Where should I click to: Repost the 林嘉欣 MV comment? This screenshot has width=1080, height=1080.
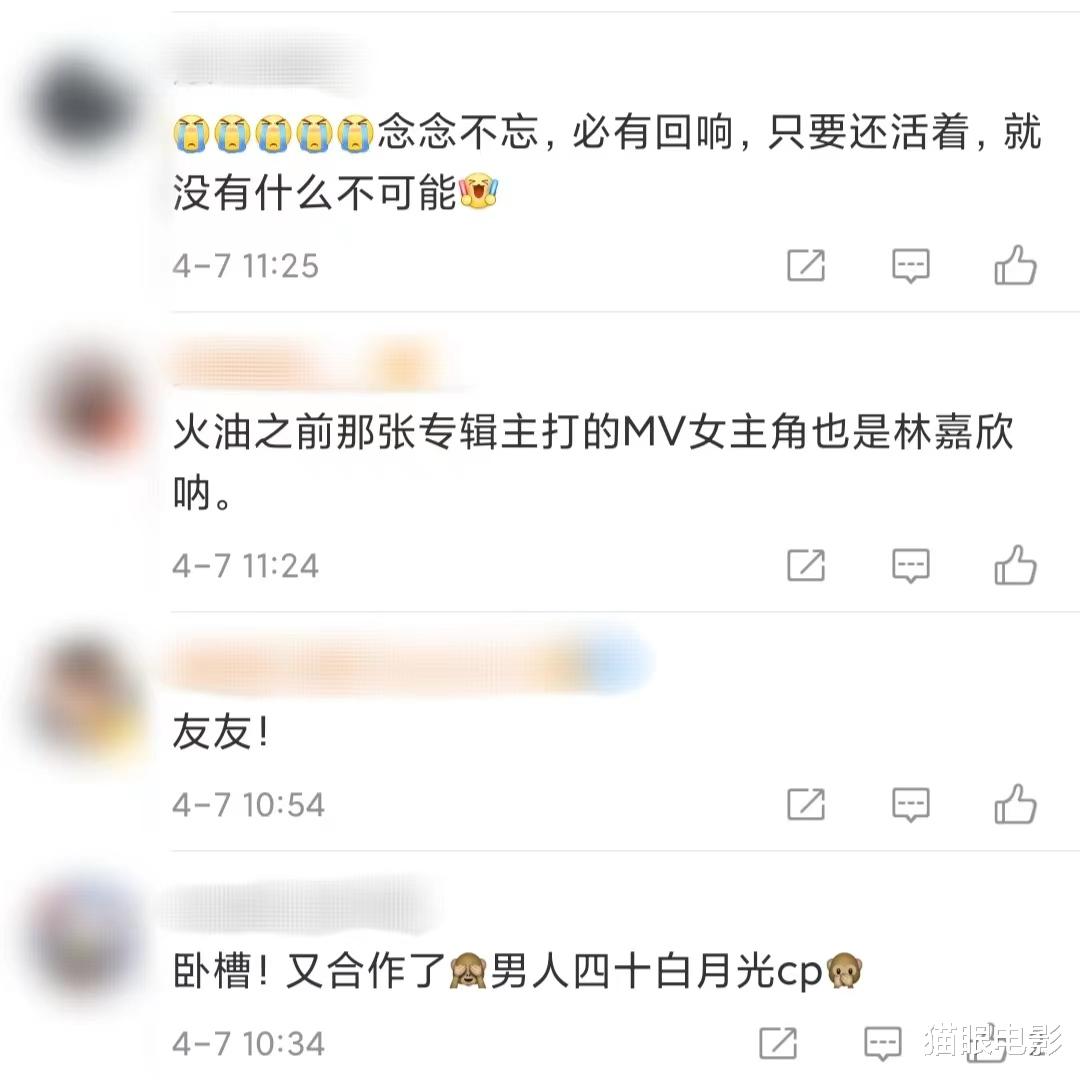[x=806, y=565]
